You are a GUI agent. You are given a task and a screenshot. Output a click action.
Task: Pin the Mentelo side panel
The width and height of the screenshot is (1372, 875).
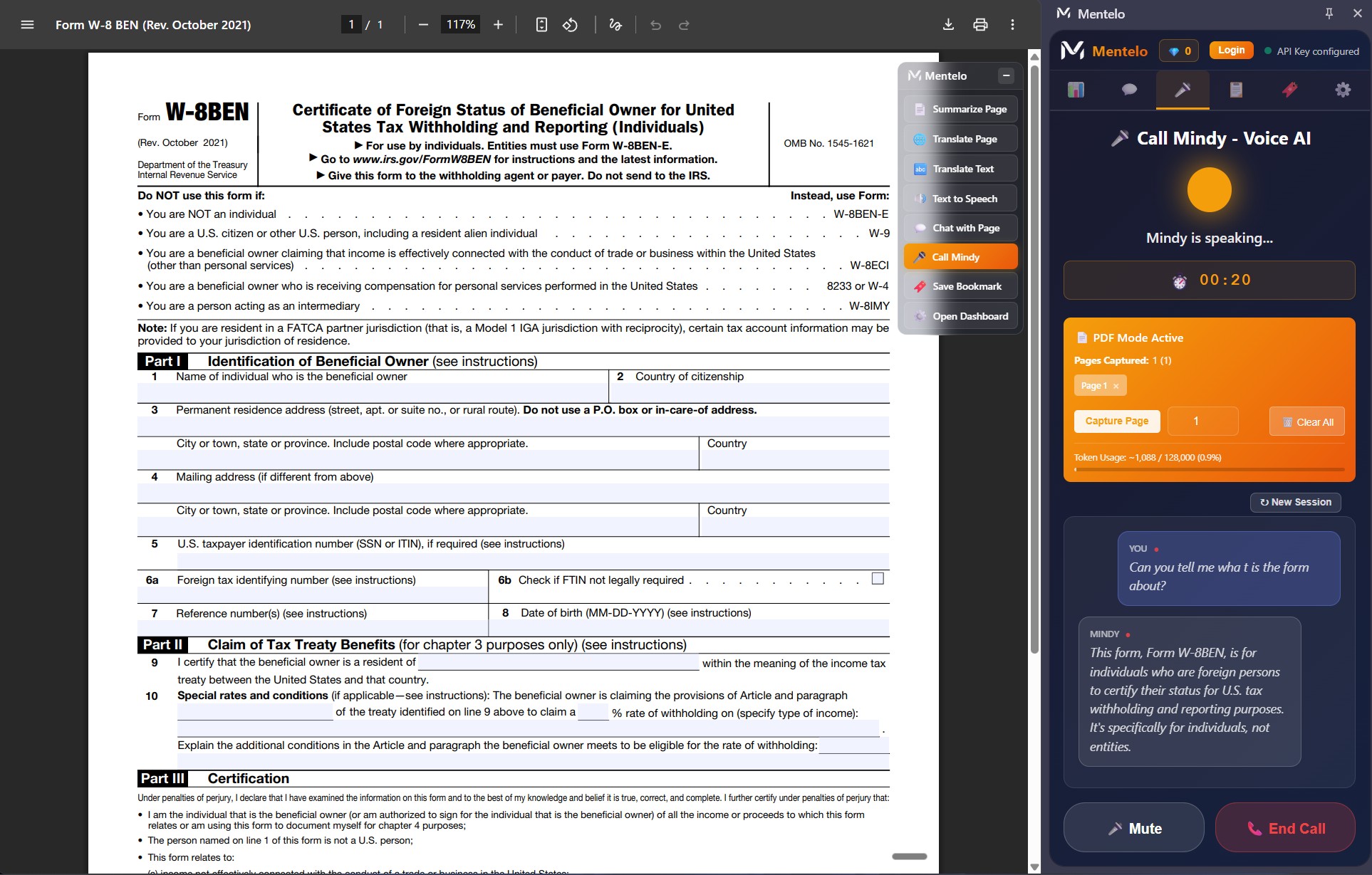tap(1329, 14)
